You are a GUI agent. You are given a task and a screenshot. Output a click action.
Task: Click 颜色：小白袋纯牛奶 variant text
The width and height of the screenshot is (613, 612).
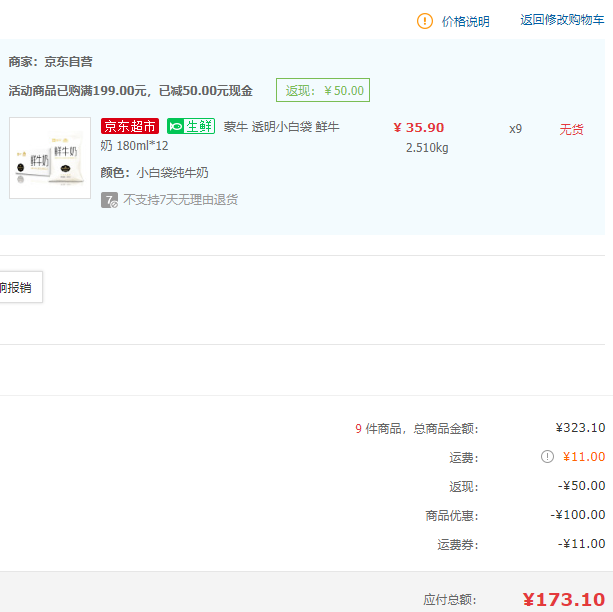[x=154, y=172]
